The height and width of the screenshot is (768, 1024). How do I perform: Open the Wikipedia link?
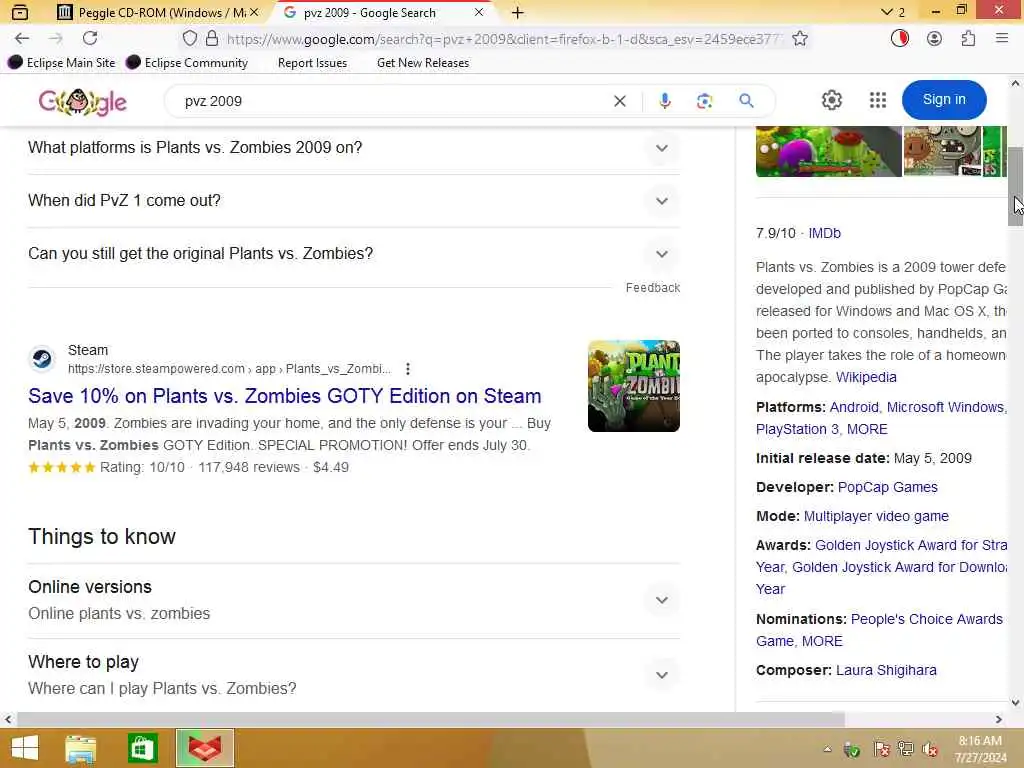click(866, 377)
